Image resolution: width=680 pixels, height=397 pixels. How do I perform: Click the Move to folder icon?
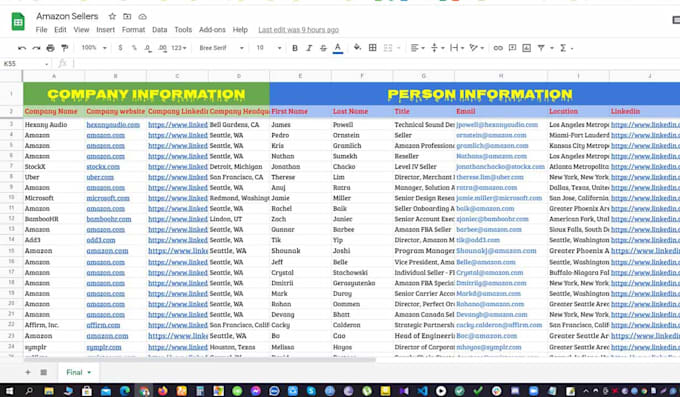point(127,16)
